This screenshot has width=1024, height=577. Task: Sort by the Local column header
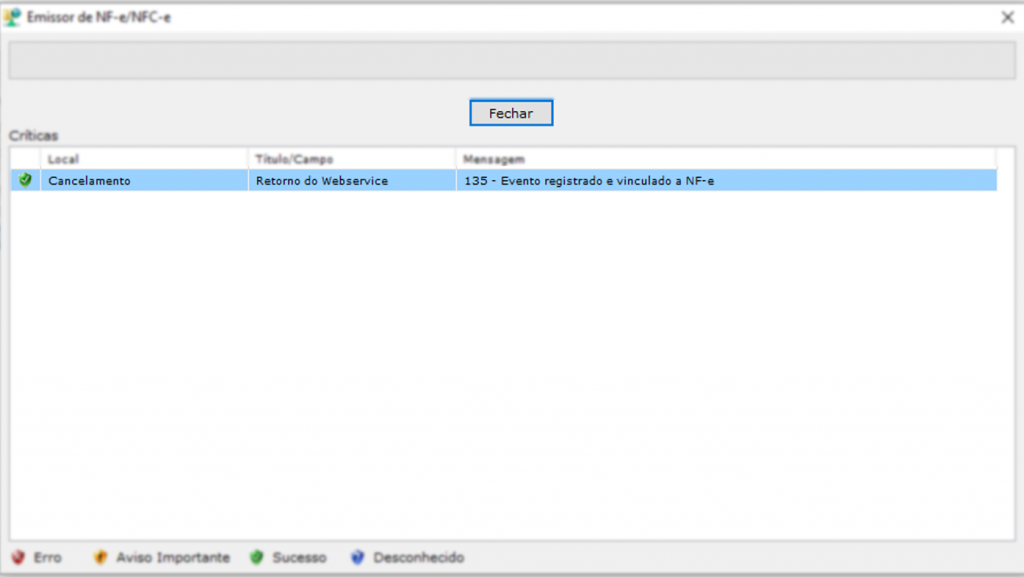(144, 159)
